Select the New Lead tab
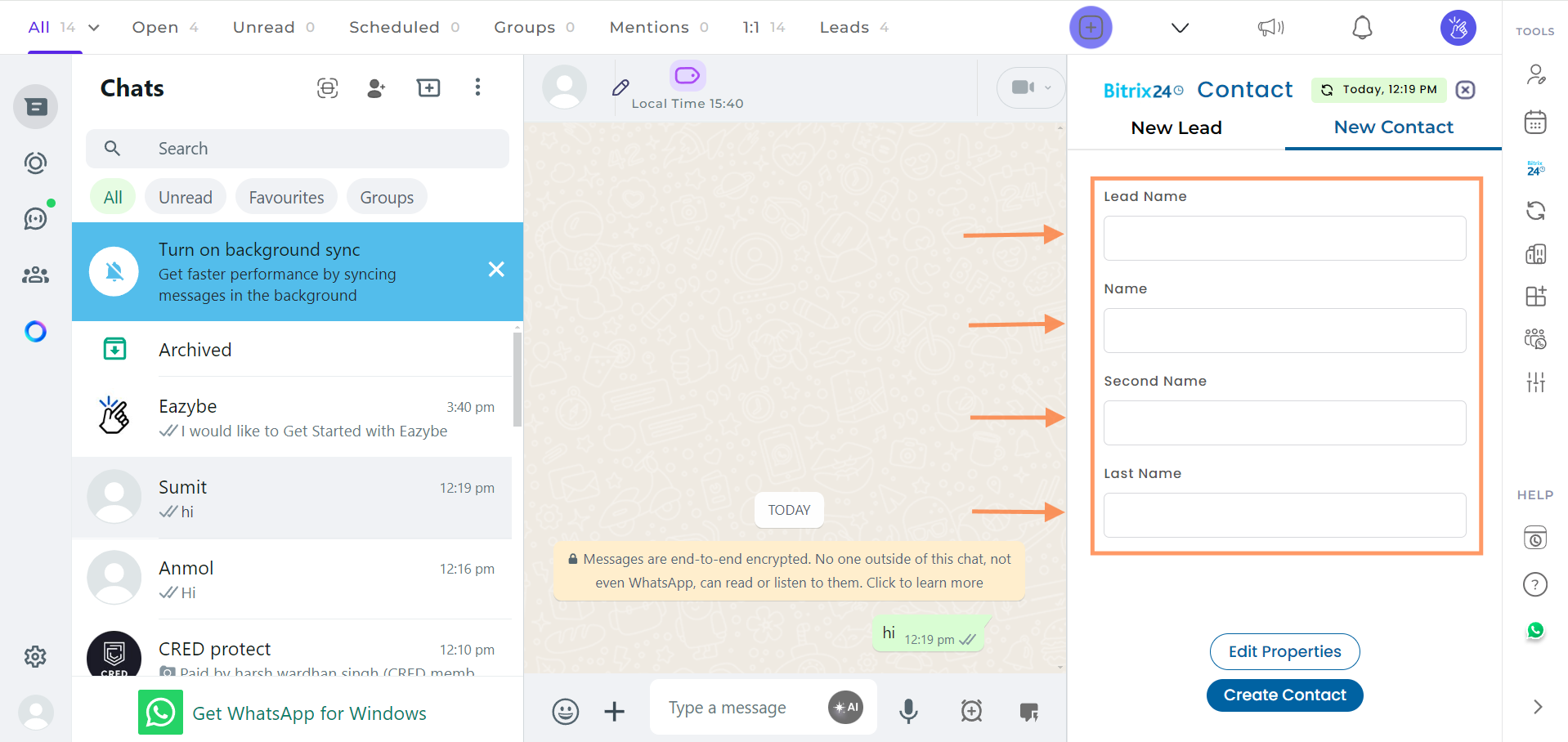This screenshot has height=742, width=1568. [1176, 127]
